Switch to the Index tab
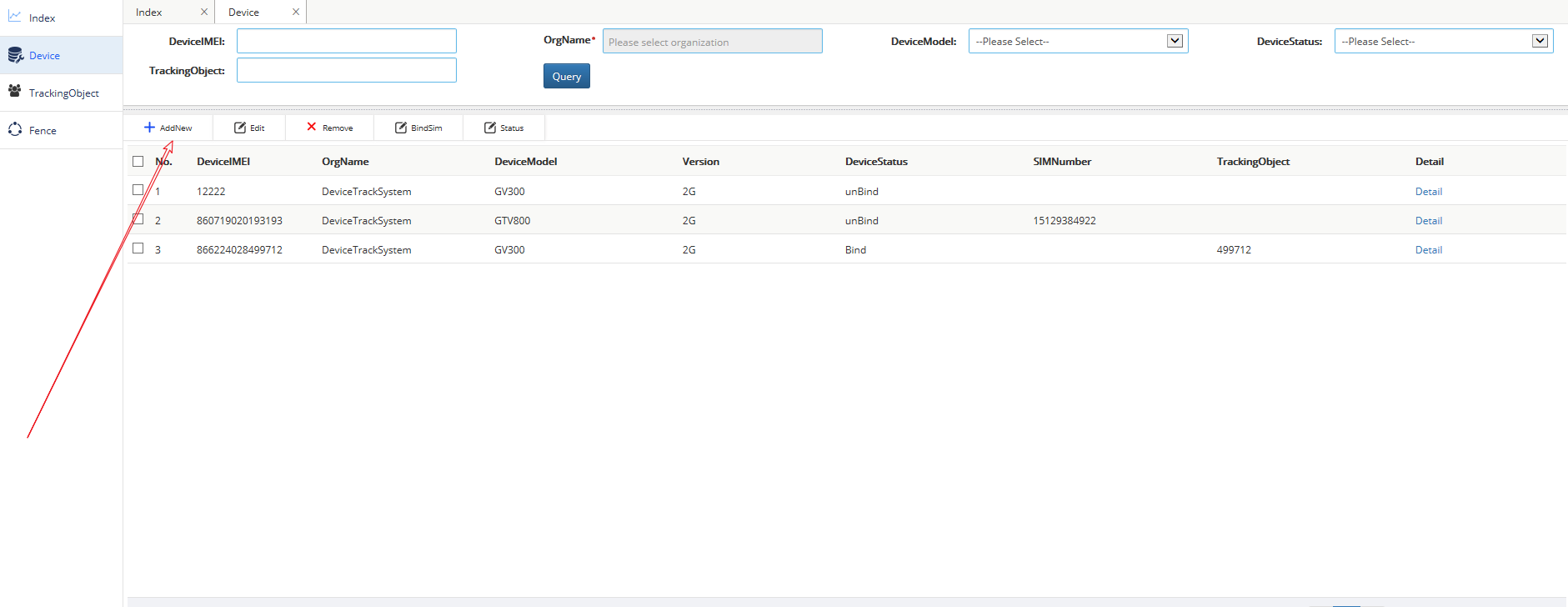 pyautogui.click(x=150, y=12)
